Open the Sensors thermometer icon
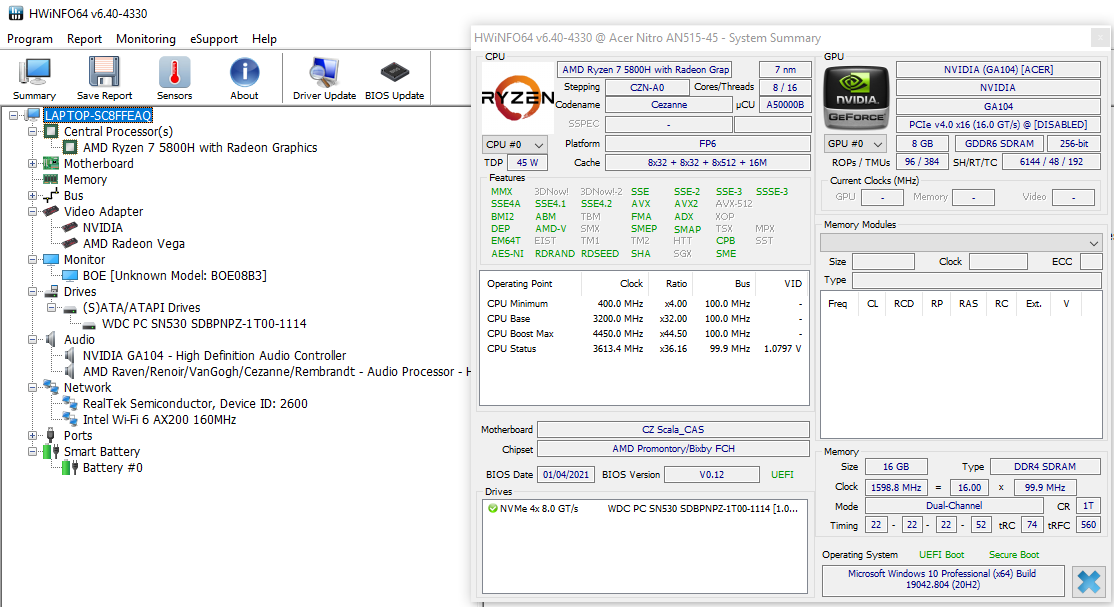The height and width of the screenshot is (607, 1114). click(x=174, y=72)
